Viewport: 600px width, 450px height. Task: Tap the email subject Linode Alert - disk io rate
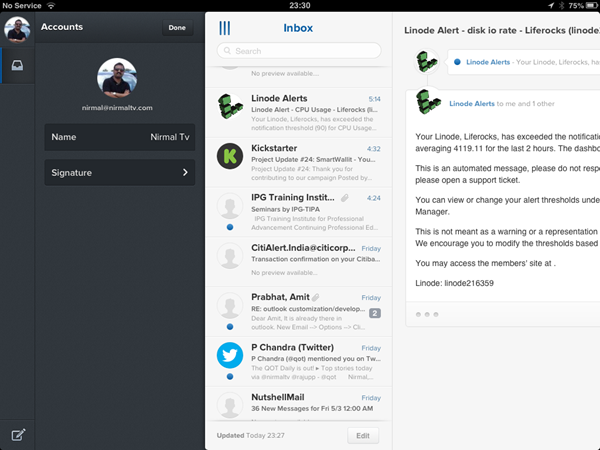(502, 30)
